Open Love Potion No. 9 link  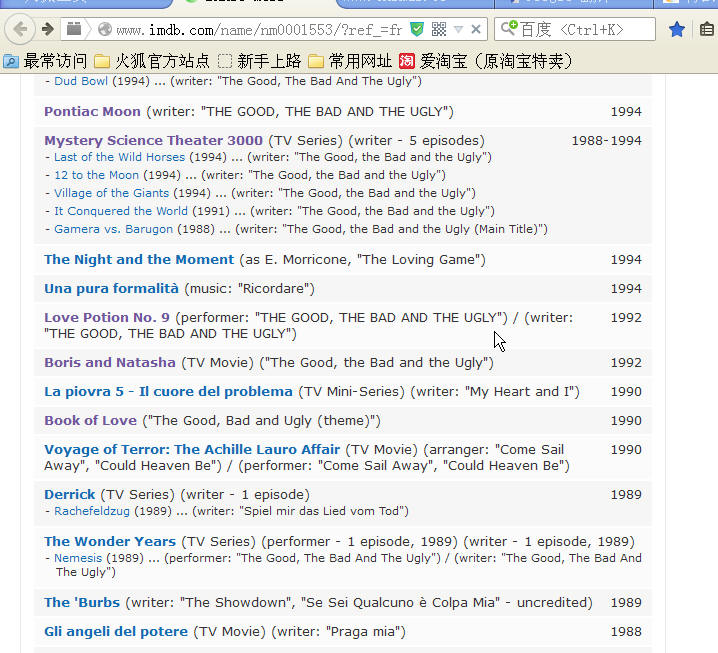pyautogui.click(x=107, y=317)
